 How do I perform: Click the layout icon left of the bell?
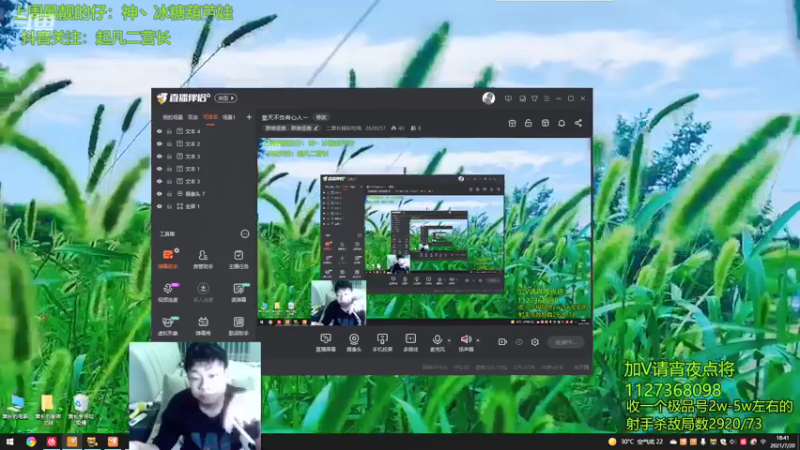click(545, 123)
